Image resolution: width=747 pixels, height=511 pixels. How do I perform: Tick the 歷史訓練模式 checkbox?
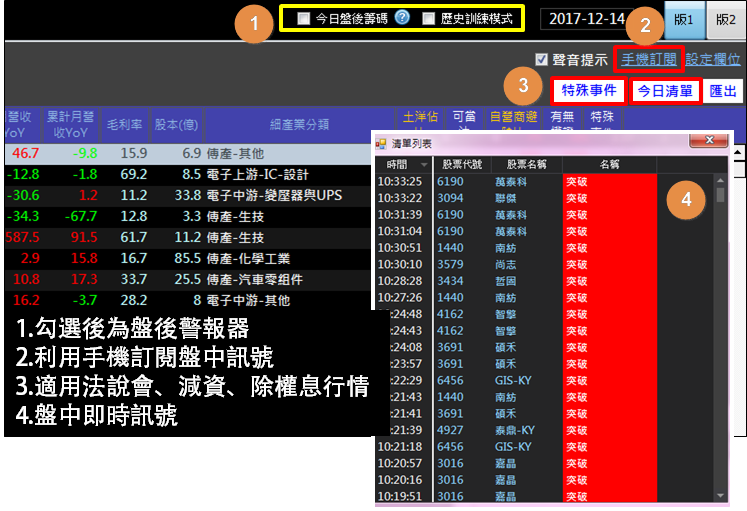[x=428, y=19]
